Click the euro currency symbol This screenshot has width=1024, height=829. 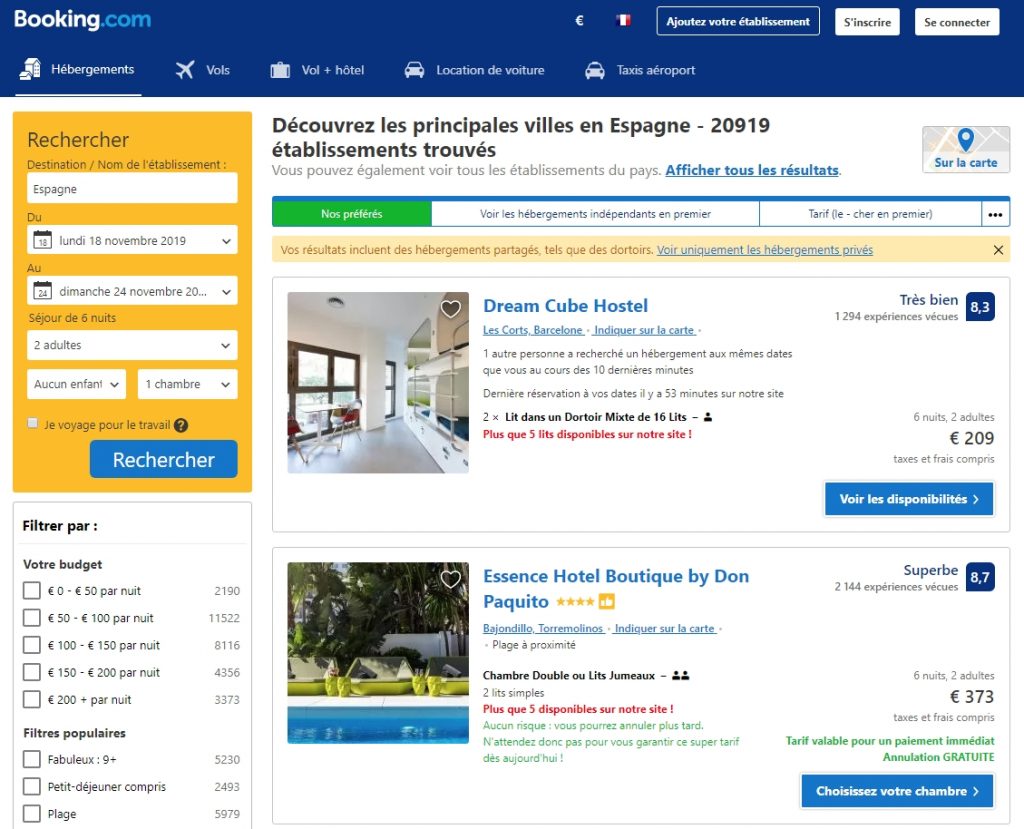579,21
